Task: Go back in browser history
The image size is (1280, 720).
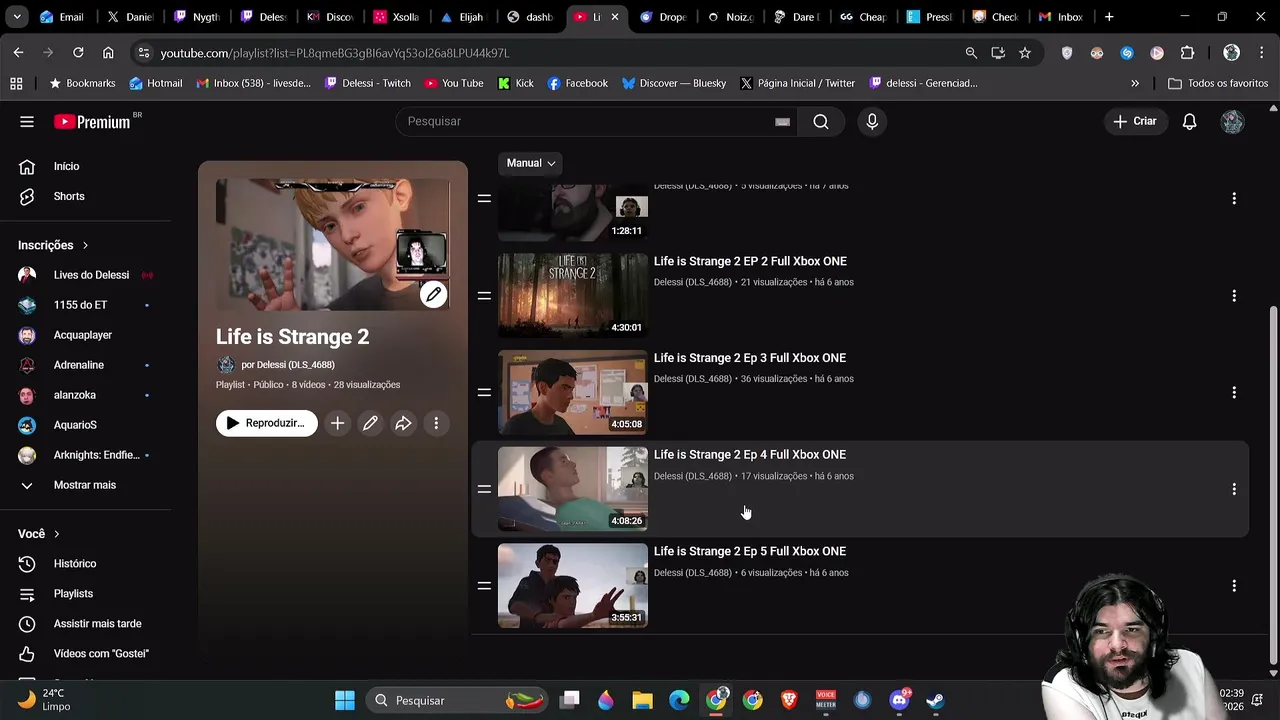Action: [x=19, y=53]
